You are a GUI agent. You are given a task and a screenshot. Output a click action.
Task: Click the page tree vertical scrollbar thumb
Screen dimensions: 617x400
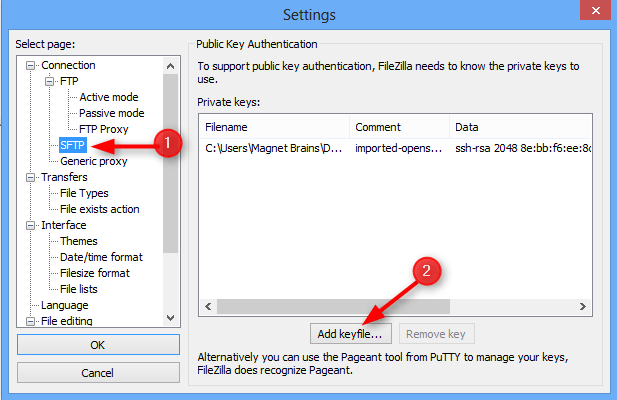point(170,163)
